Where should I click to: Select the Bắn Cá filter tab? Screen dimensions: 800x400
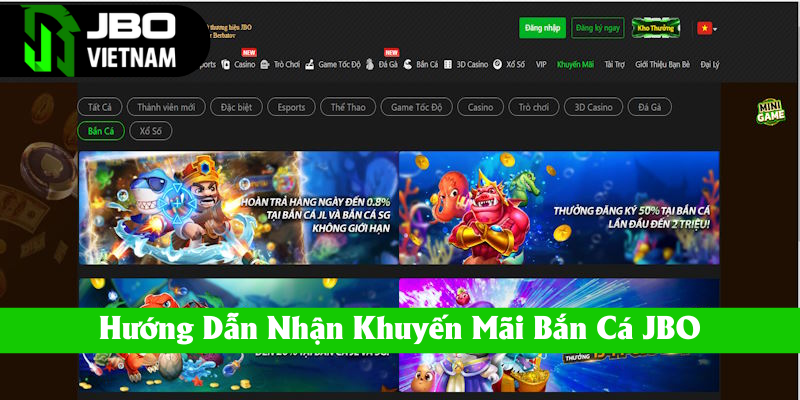[101, 131]
